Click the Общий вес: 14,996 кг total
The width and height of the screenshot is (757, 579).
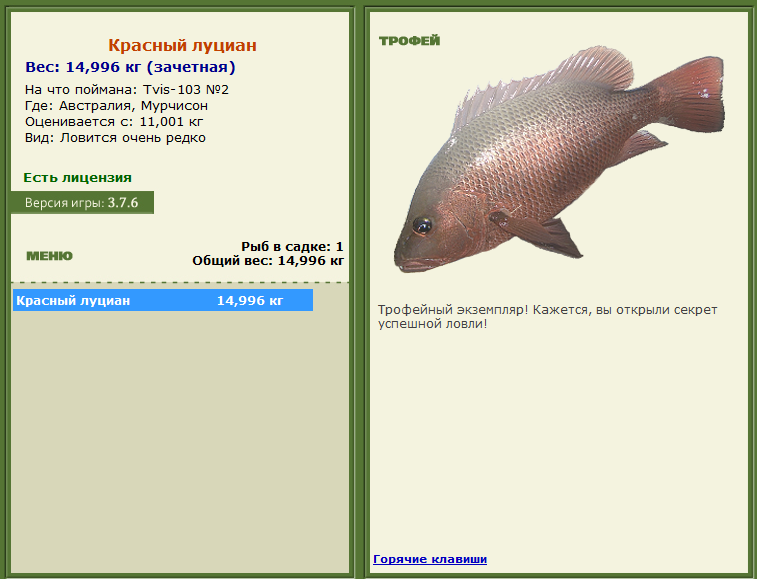click(x=268, y=261)
